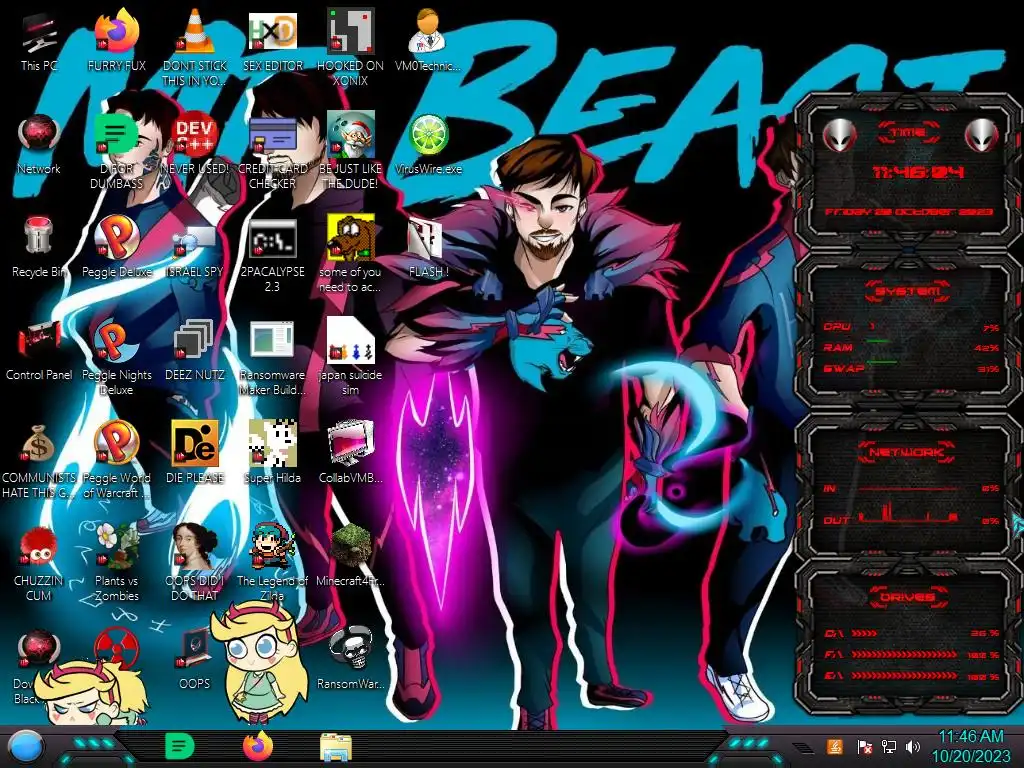Open File Explorer from the taskbar
1024x768 pixels.
(x=336, y=747)
